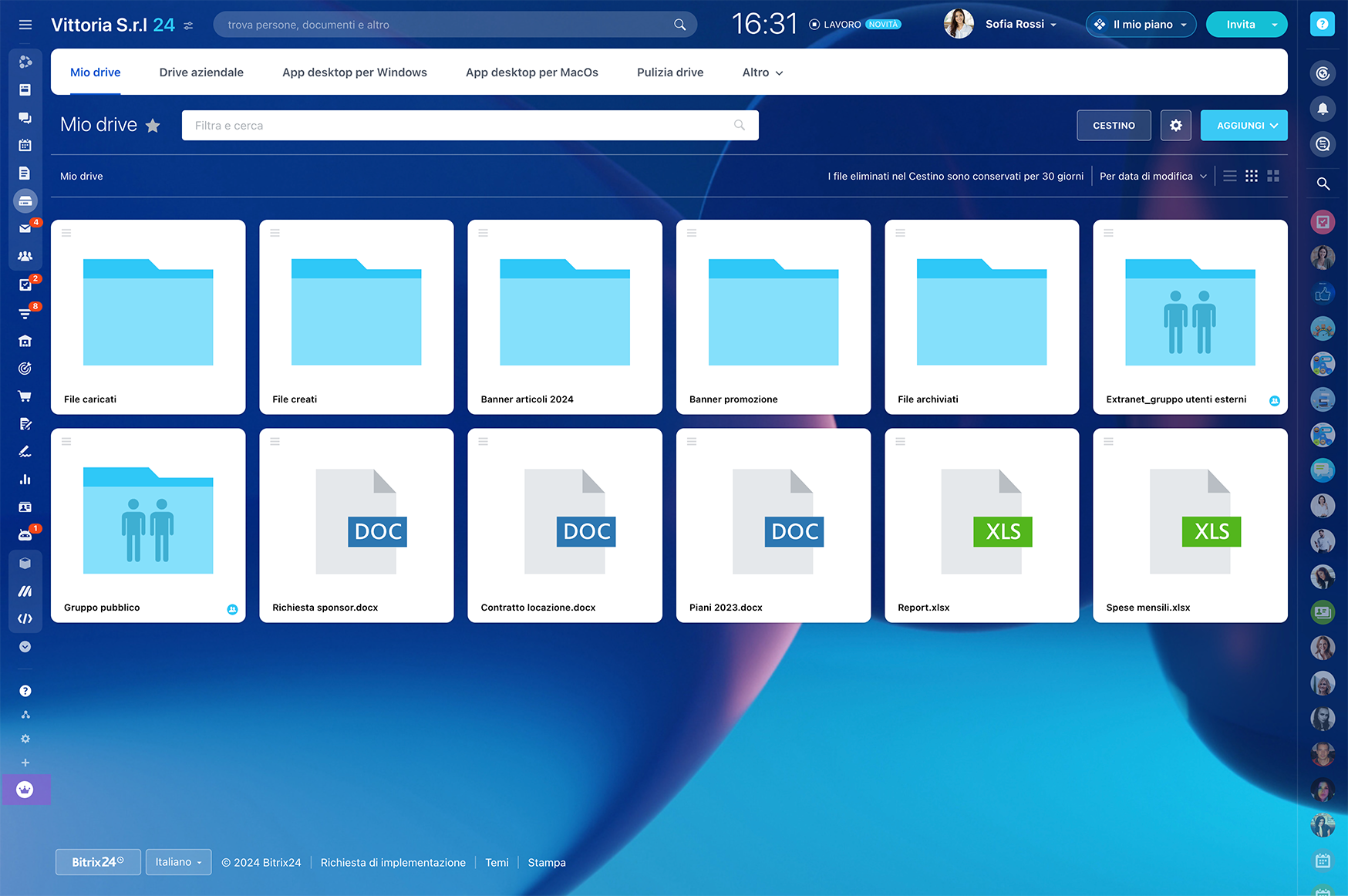
Task: Switch to list view layout
Action: point(1230,177)
